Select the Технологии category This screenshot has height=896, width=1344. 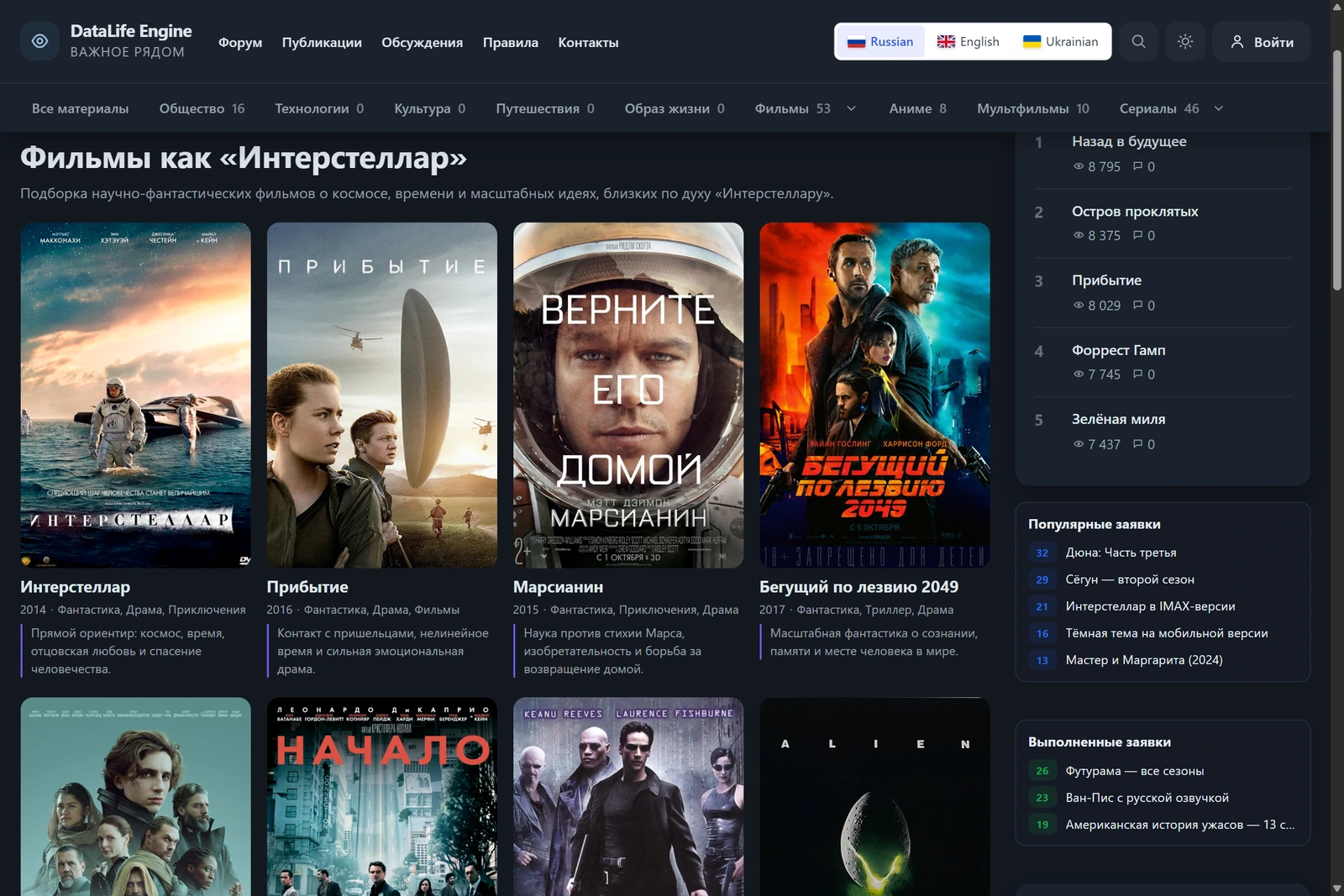pos(319,108)
